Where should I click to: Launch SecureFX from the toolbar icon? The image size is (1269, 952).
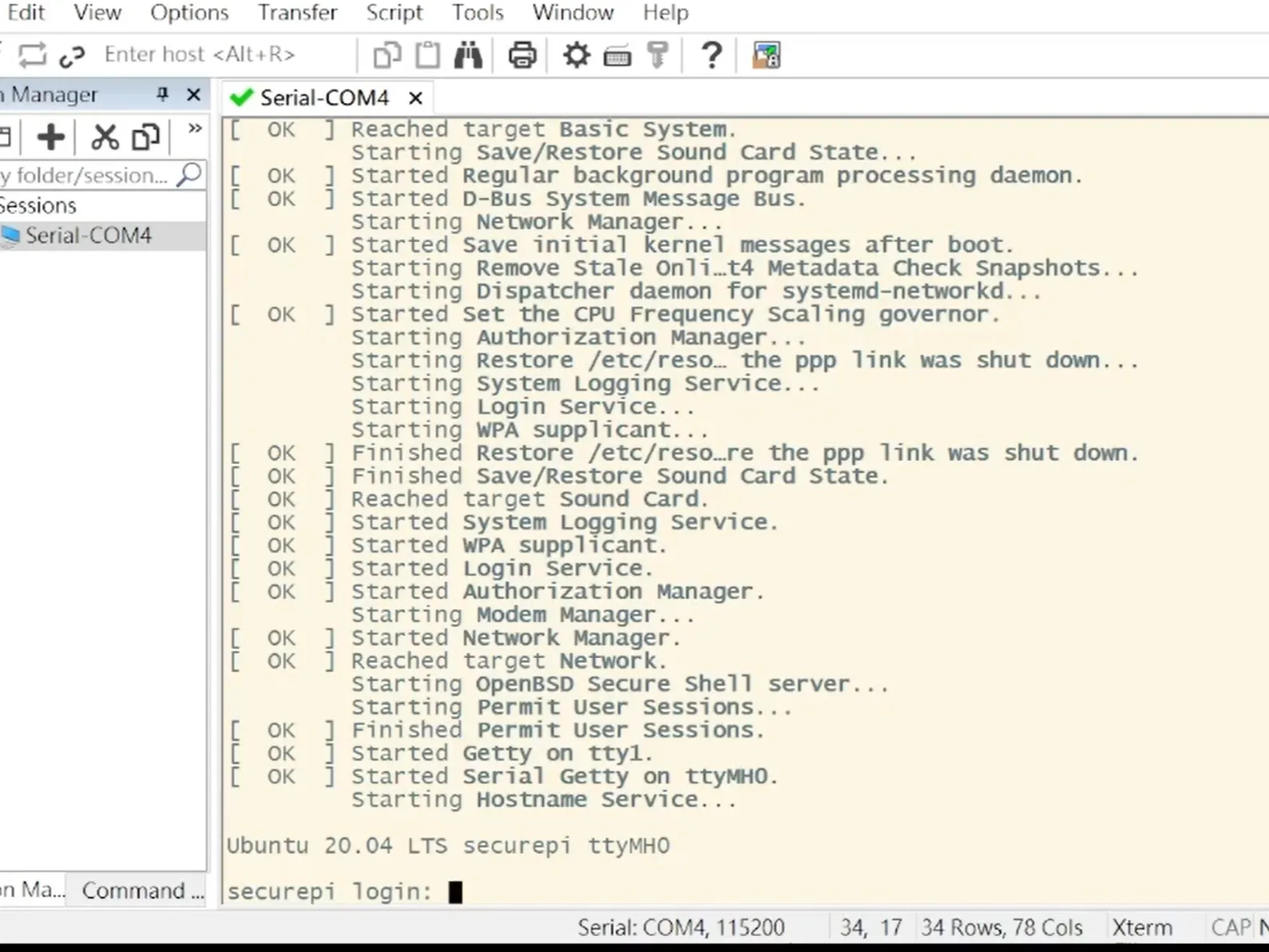766,55
